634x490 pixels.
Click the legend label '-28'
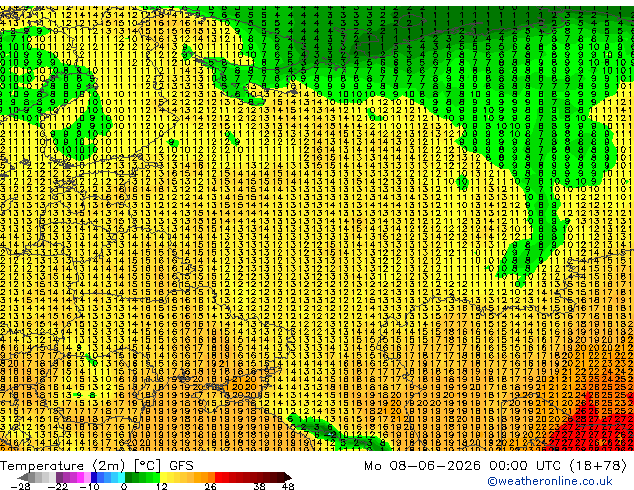pos(21,486)
